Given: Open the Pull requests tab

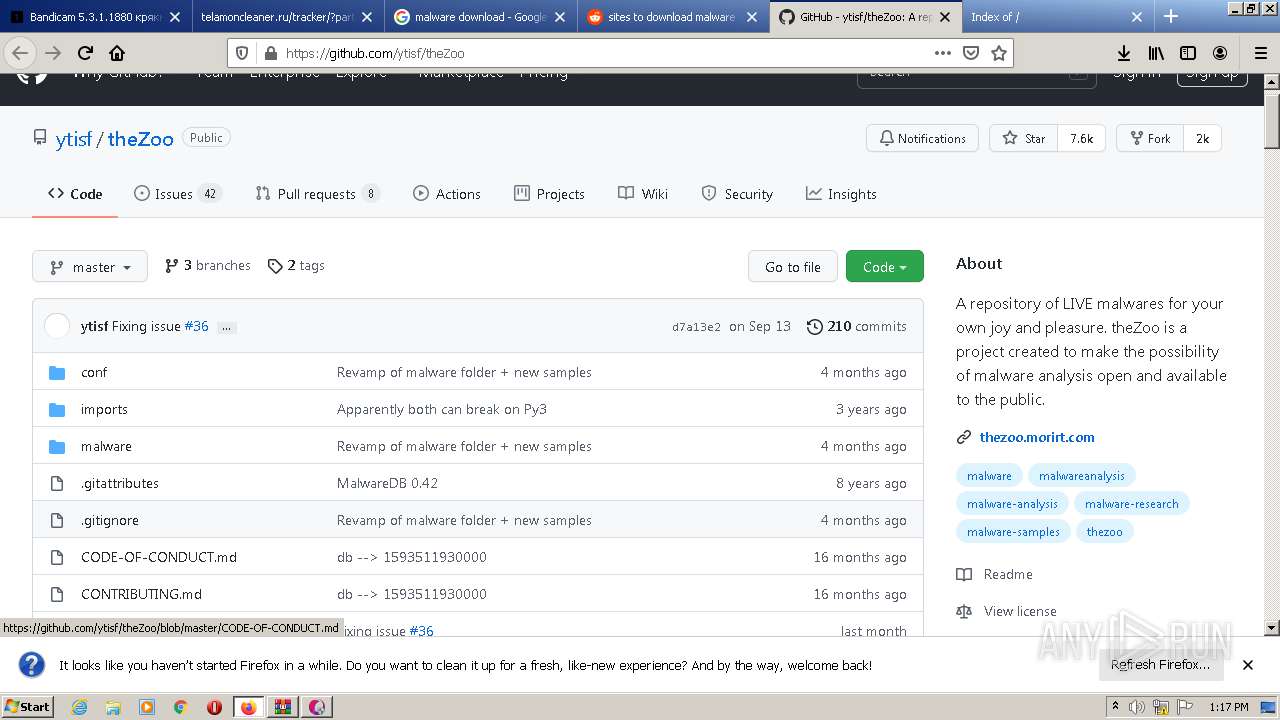Looking at the screenshot, I should point(317,194).
